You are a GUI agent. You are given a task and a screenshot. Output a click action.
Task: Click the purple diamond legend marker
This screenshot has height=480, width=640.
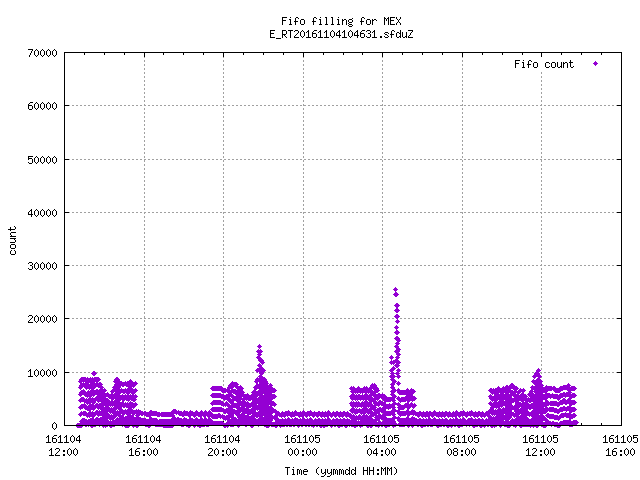596,64
